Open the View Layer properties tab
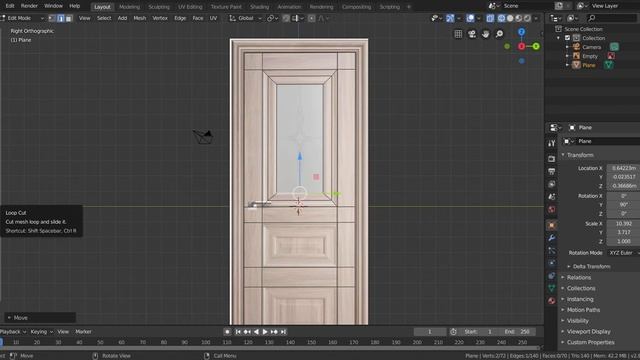 (551, 184)
